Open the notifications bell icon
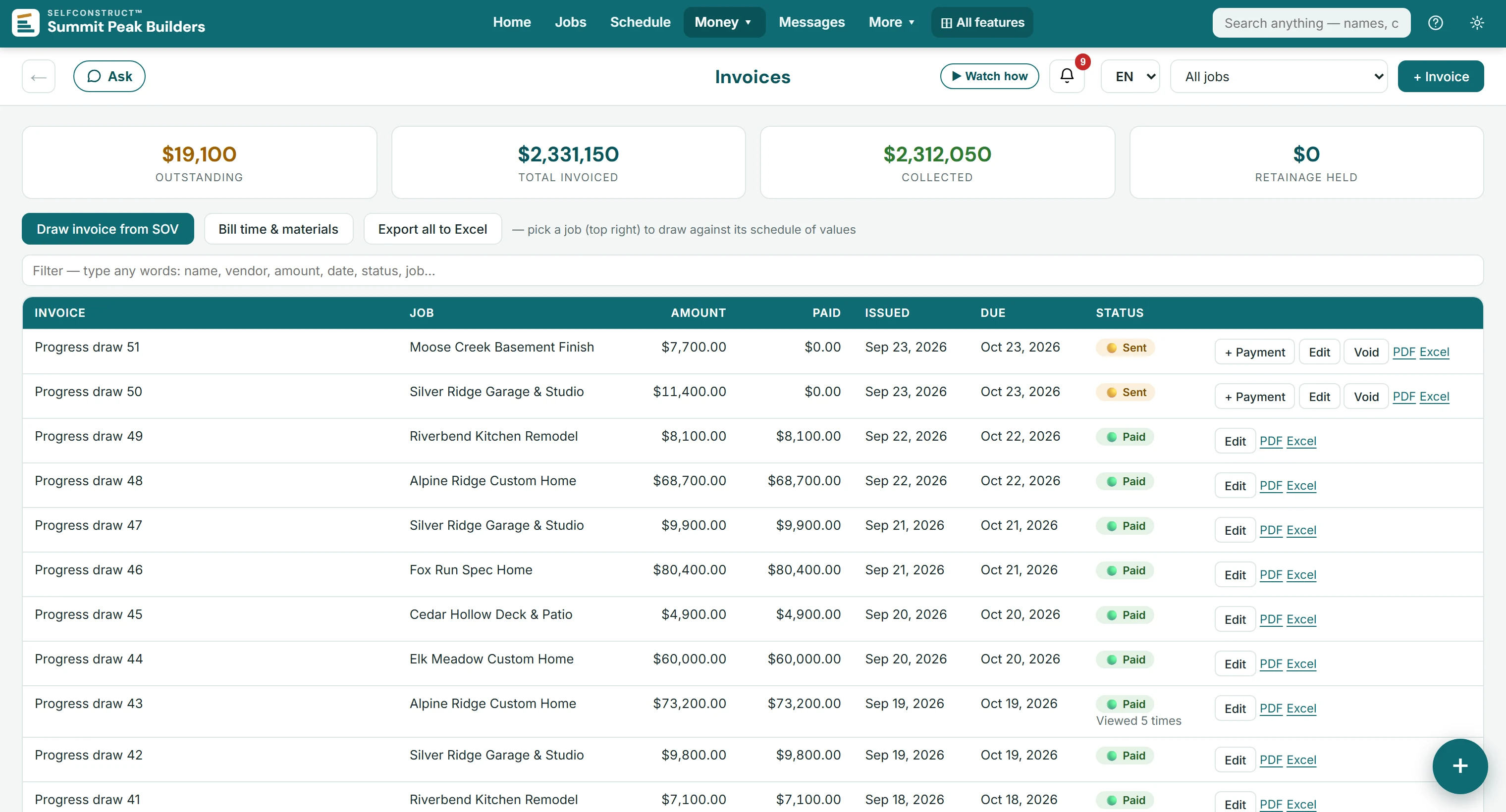The height and width of the screenshot is (812, 1506). (1067, 76)
